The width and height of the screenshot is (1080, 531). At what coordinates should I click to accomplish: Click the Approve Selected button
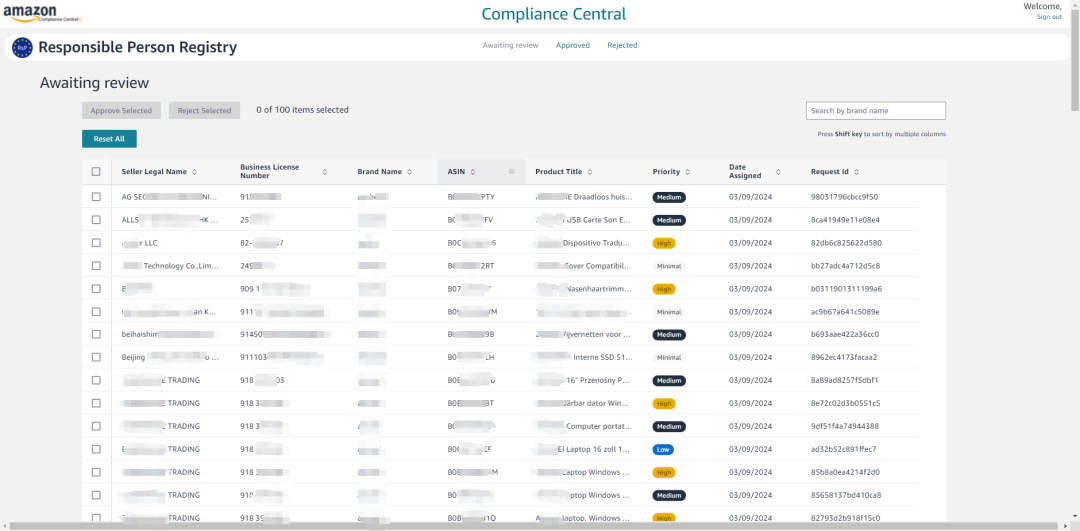click(121, 110)
